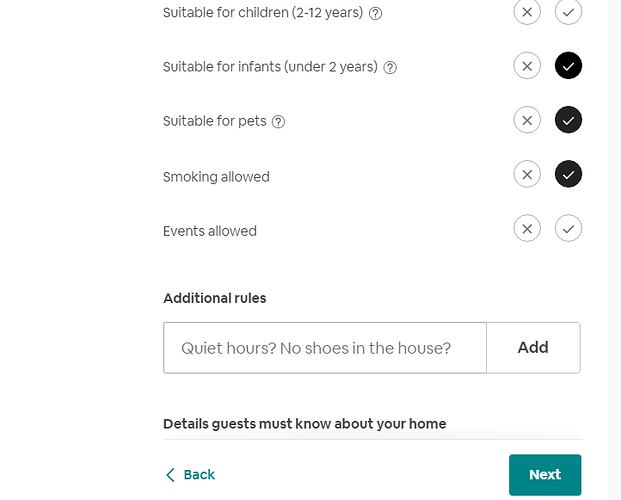
Task: Select X for Suitable for pets
Action: tap(527, 120)
